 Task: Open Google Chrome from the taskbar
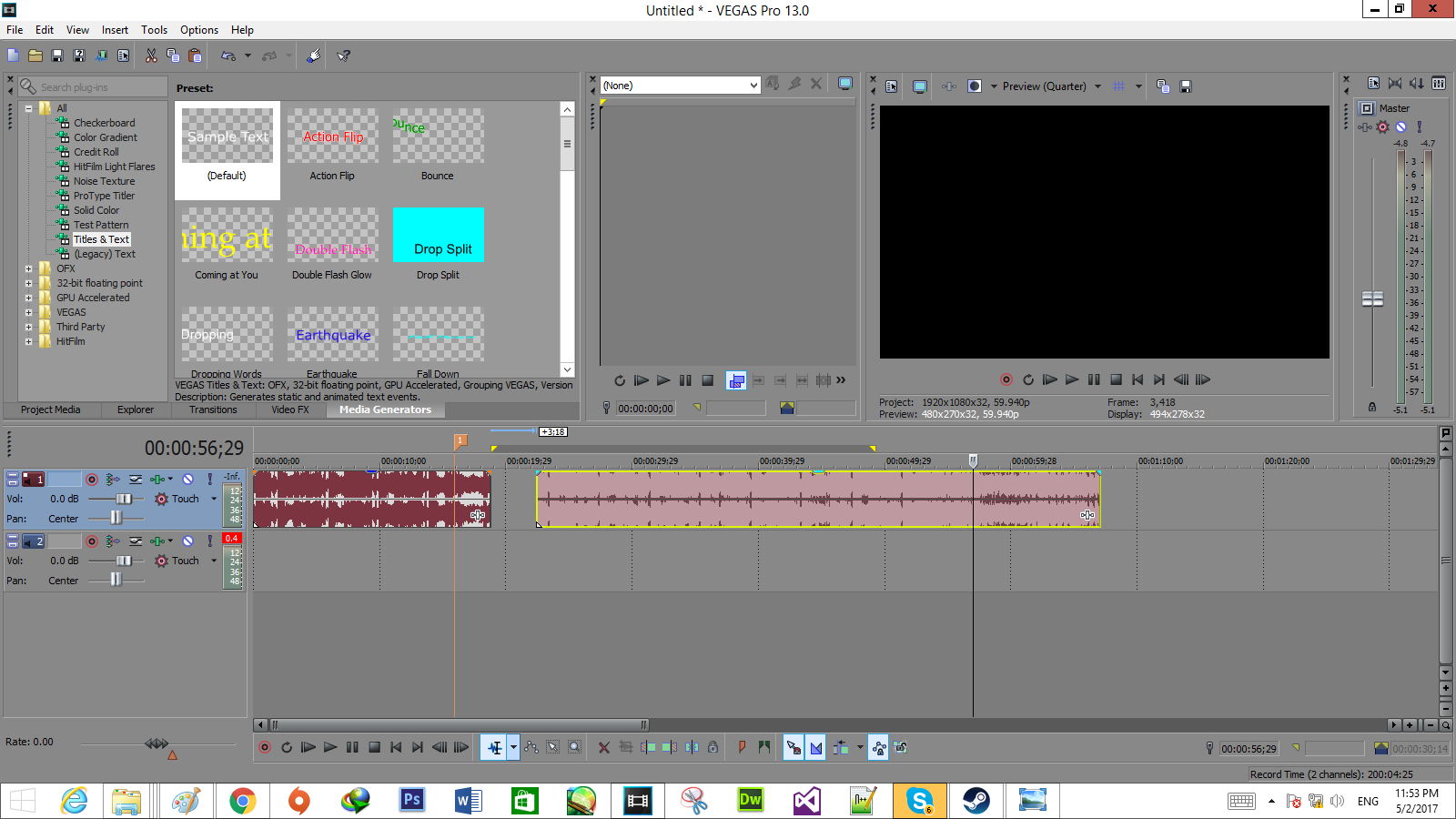click(242, 801)
